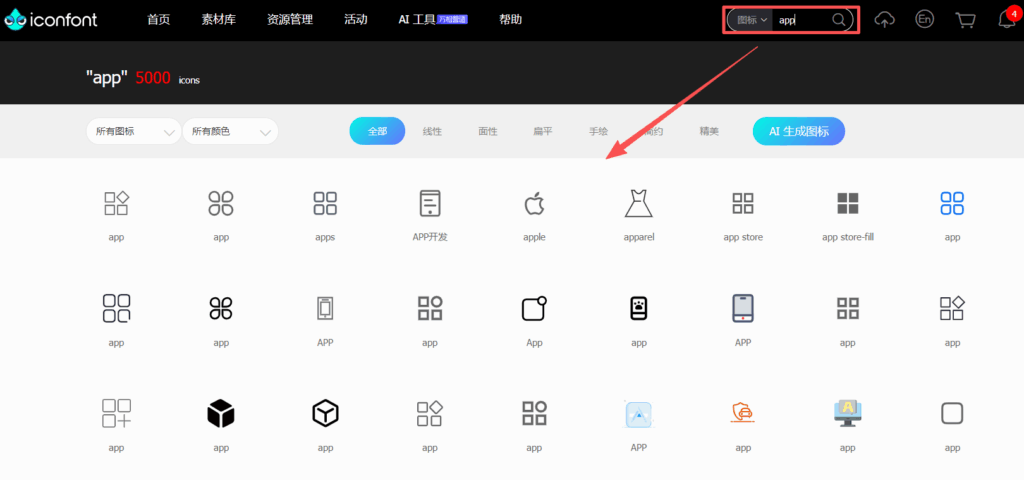Click the apple label text
This screenshot has width=1024, height=480.
point(534,237)
